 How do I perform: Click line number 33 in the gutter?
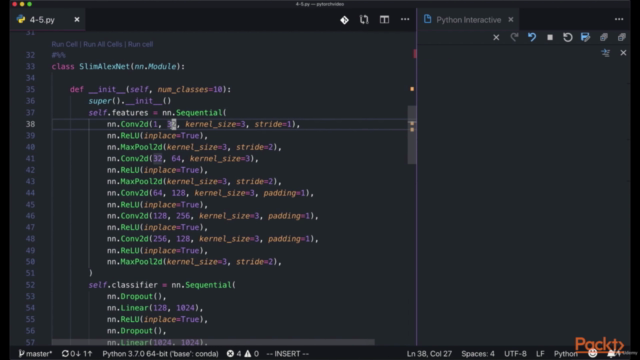pyautogui.click(x=30, y=67)
